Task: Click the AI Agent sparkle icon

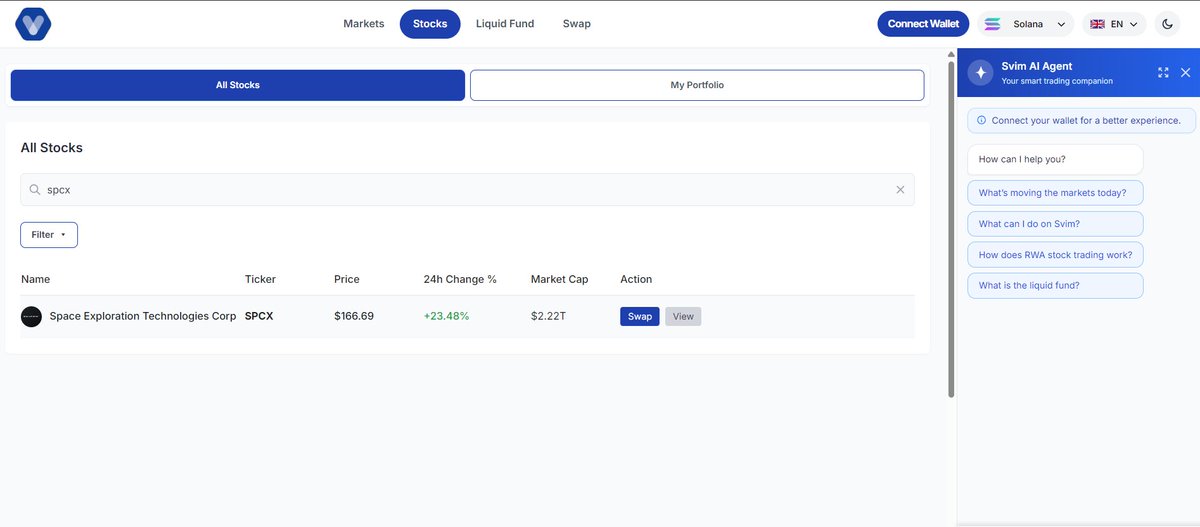Action: tap(981, 73)
